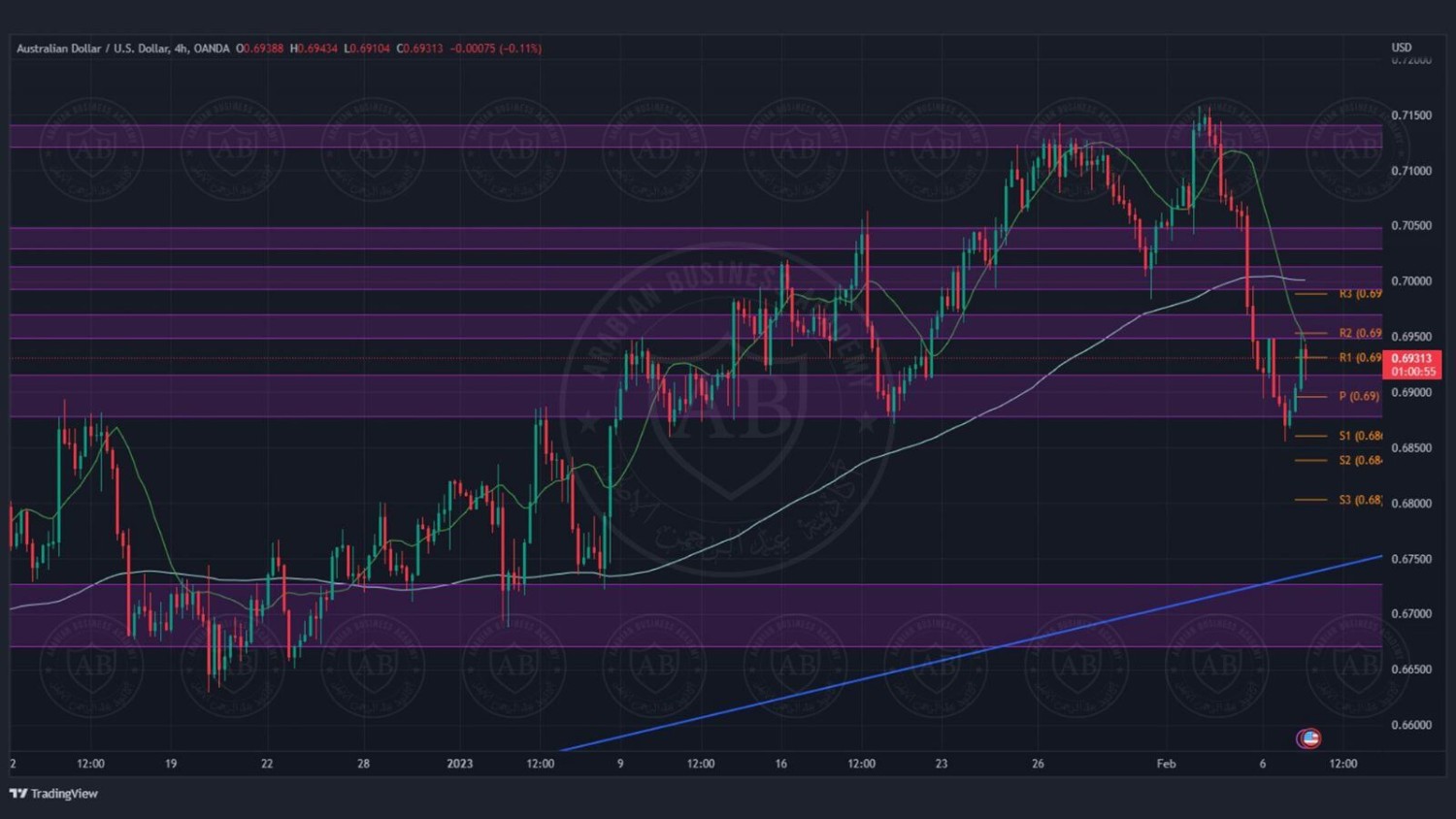
Task: Click the 0.71500 price axis label
Action: pyautogui.click(x=1411, y=115)
